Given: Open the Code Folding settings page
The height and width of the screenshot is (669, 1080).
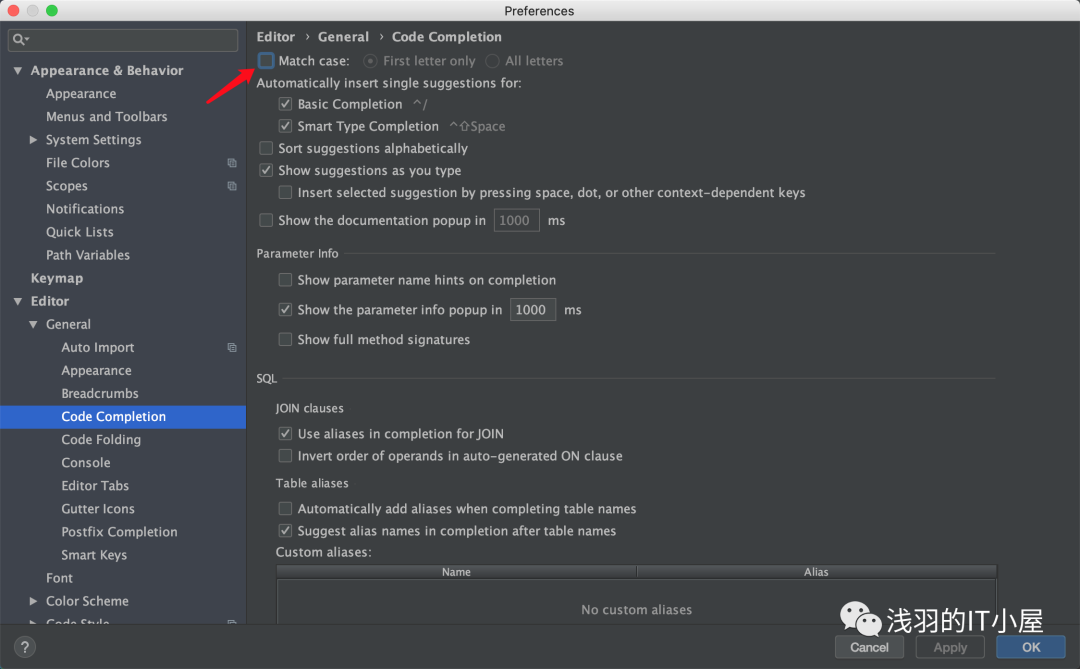Looking at the screenshot, I should click(101, 440).
